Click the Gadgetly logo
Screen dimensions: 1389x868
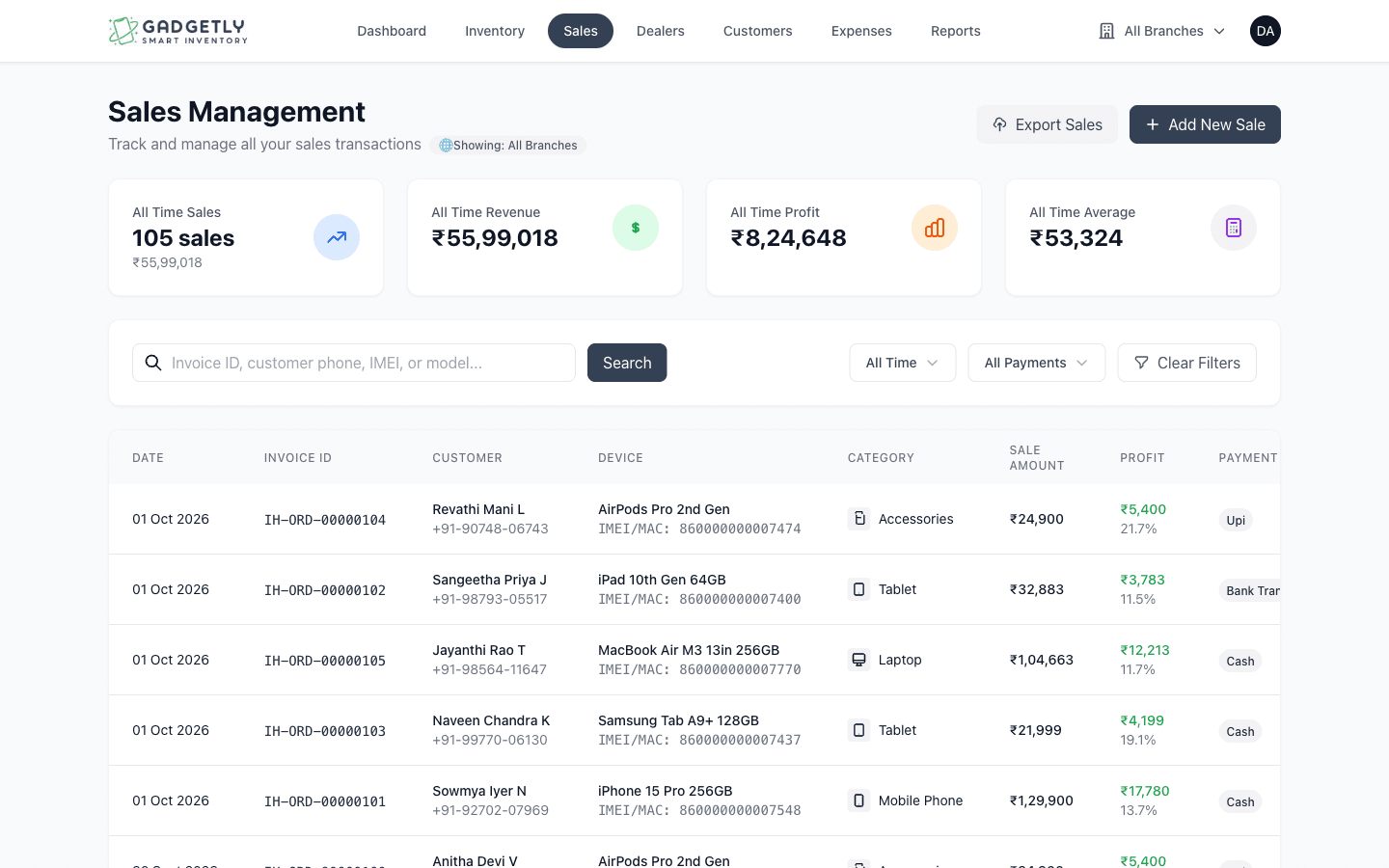[178, 31]
